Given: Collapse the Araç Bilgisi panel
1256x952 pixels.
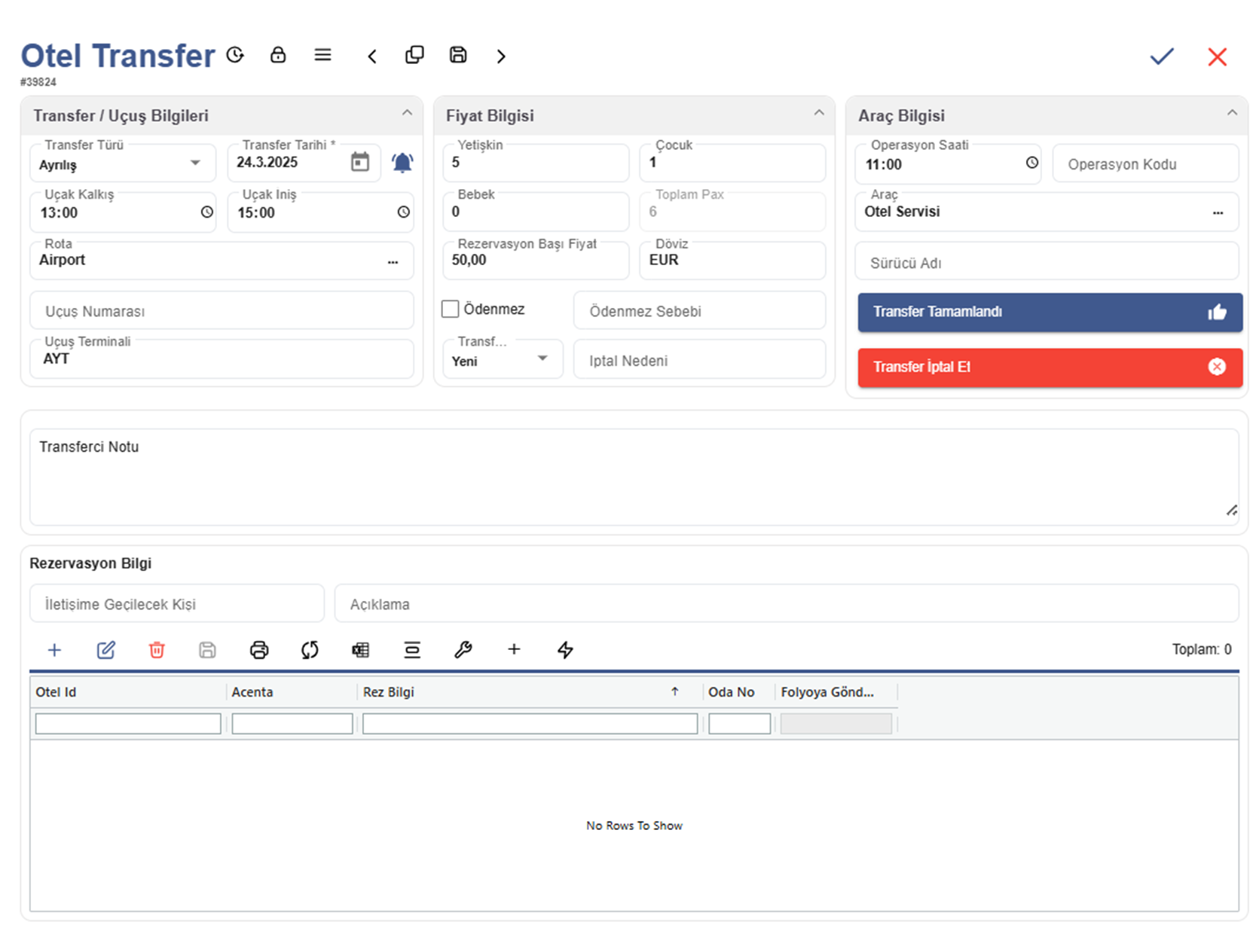Looking at the screenshot, I should tap(1232, 114).
